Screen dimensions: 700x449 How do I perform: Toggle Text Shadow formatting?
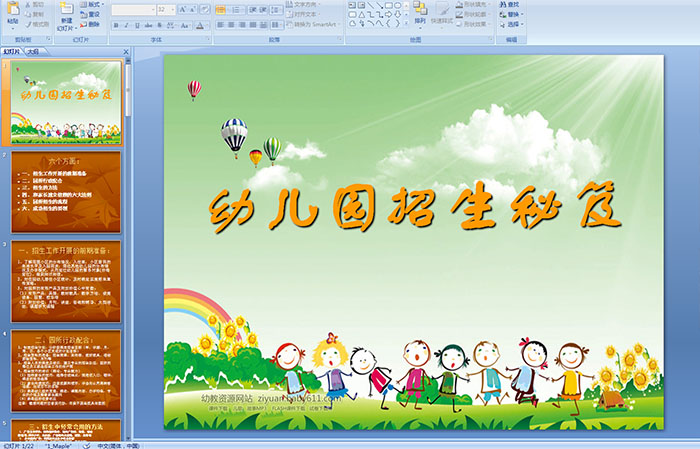(159, 25)
